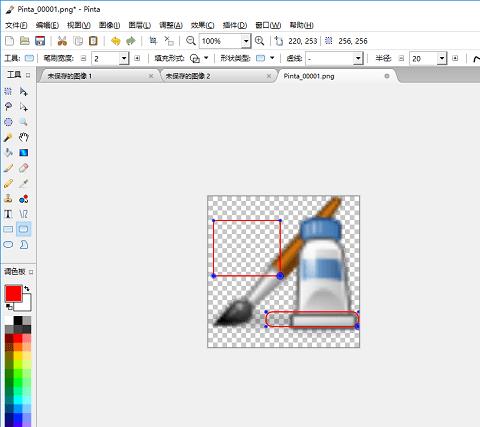The width and height of the screenshot is (480, 427).
Task: Select the Recolor tool
Action: tap(23, 199)
